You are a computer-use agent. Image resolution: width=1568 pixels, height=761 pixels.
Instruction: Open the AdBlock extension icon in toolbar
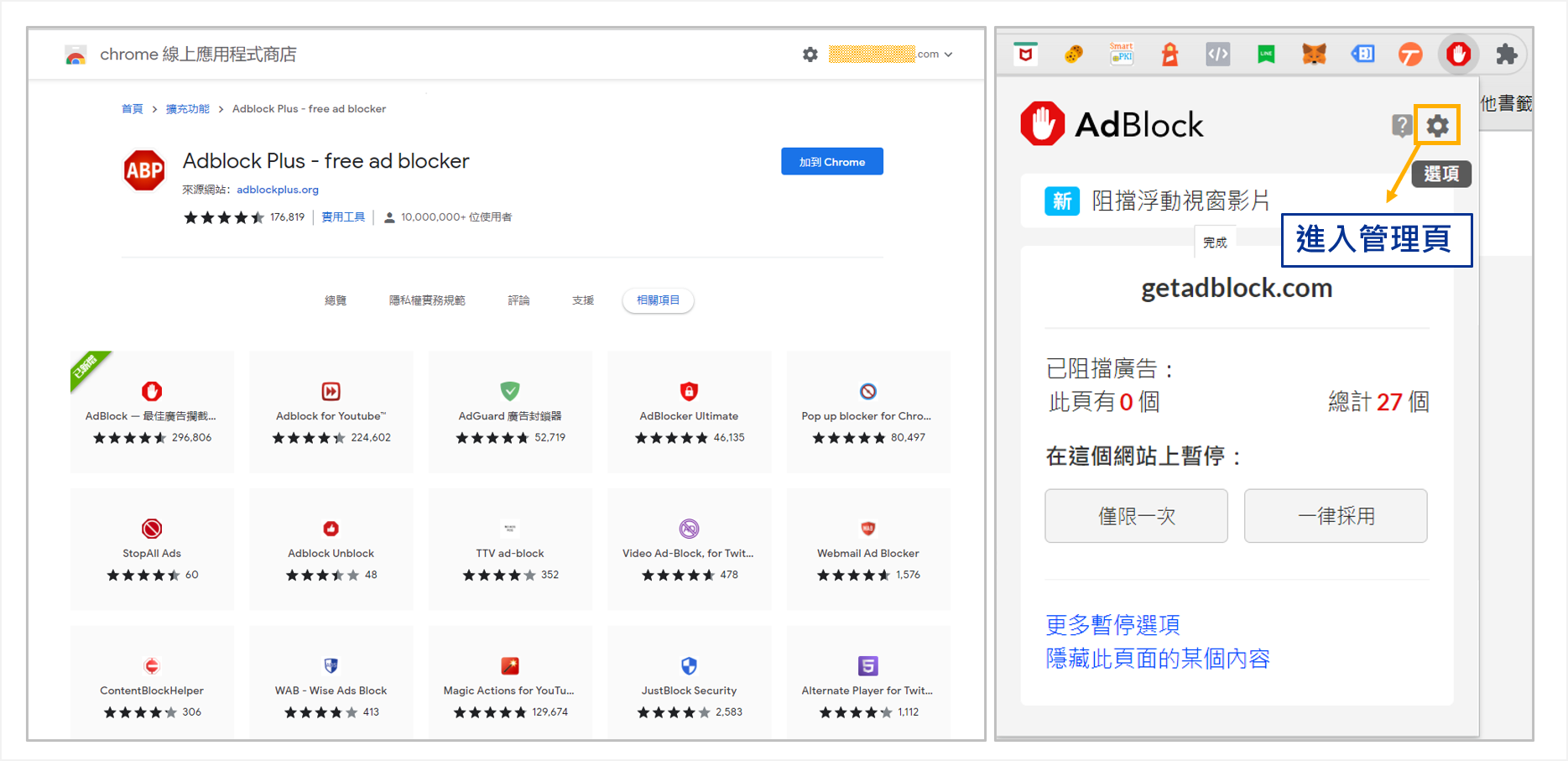pos(1457,54)
